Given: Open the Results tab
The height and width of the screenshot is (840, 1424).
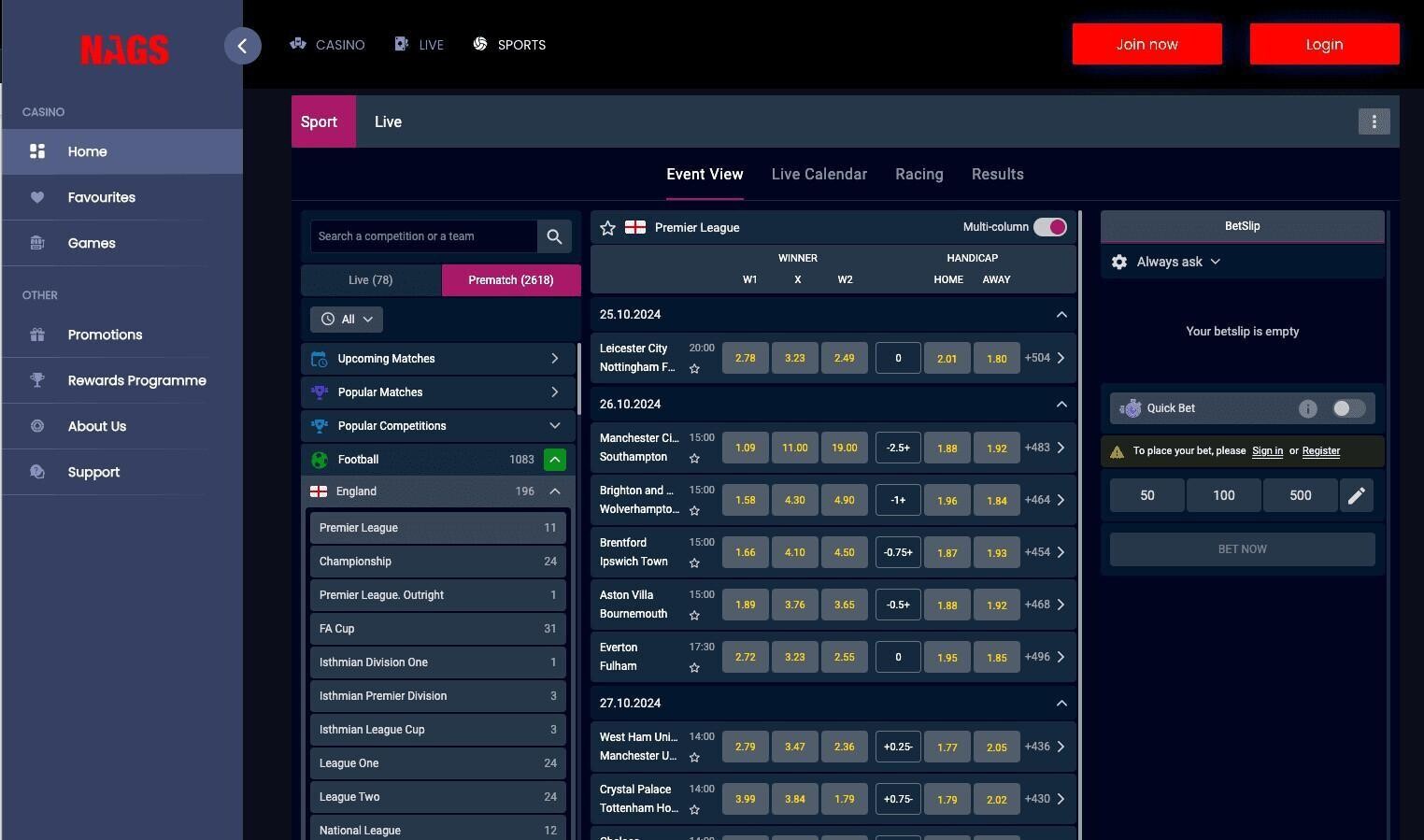Looking at the screenshot, I should [998, 175].
